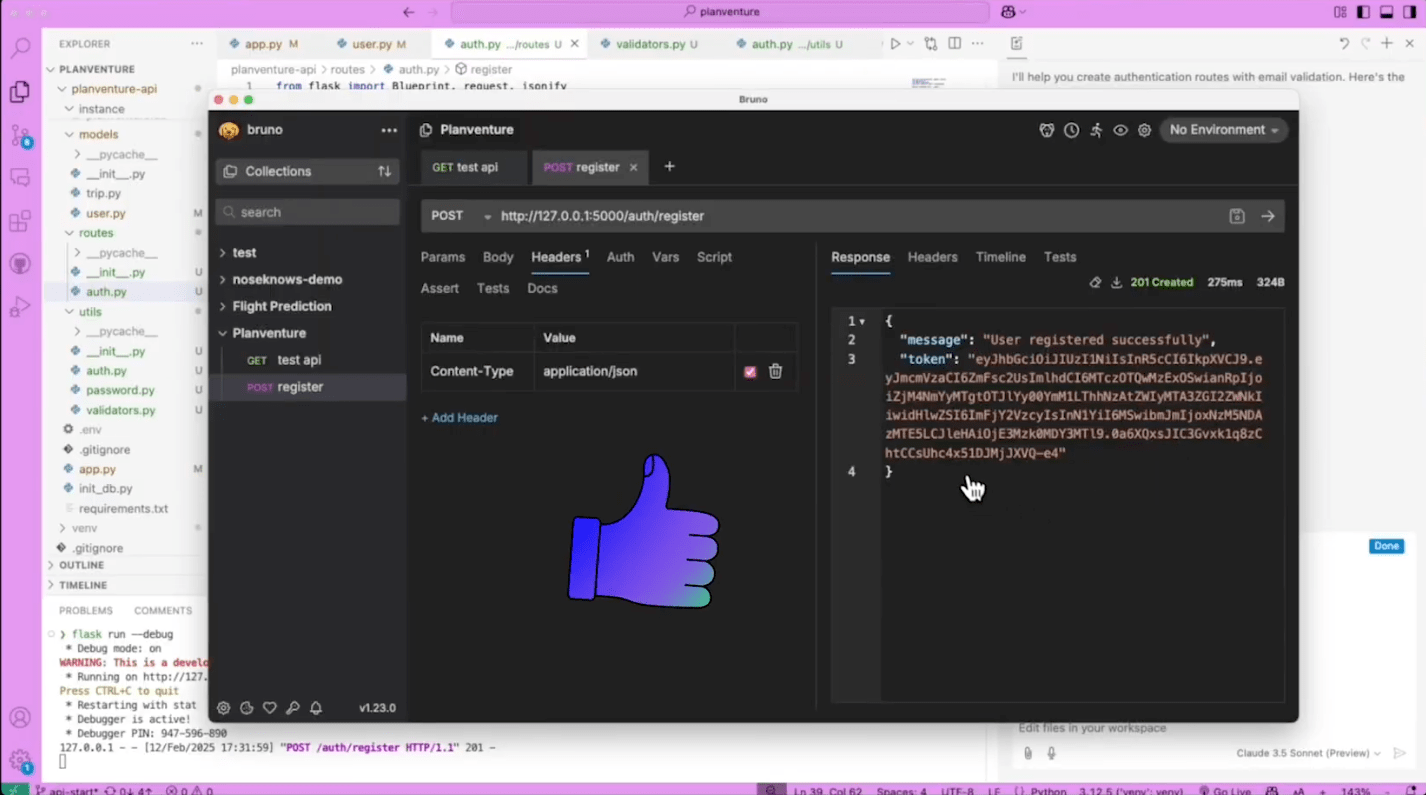Open notifications via bell icon in Bruno

click(316, 707)
